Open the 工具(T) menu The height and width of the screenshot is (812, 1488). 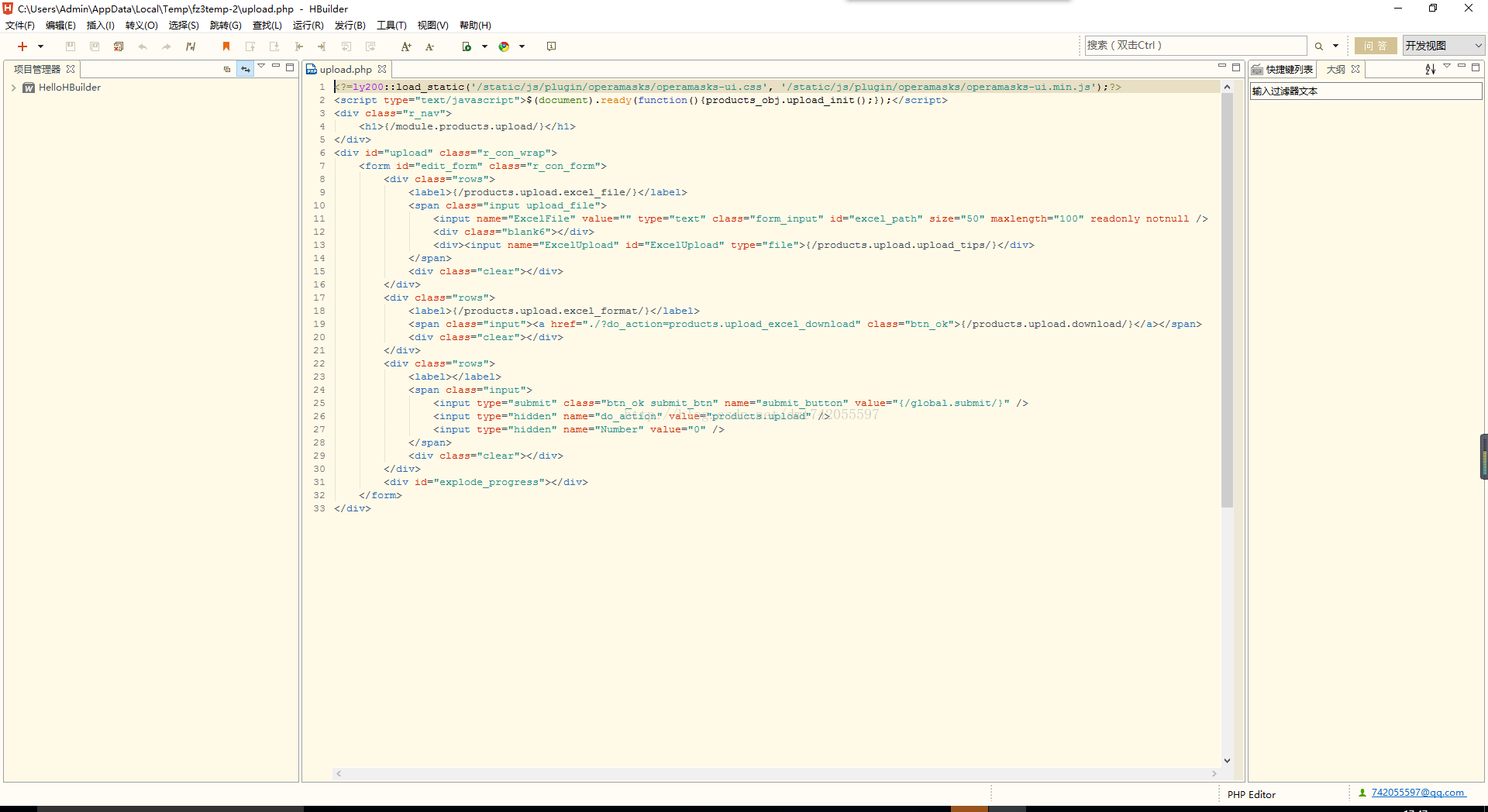(391, 26)
